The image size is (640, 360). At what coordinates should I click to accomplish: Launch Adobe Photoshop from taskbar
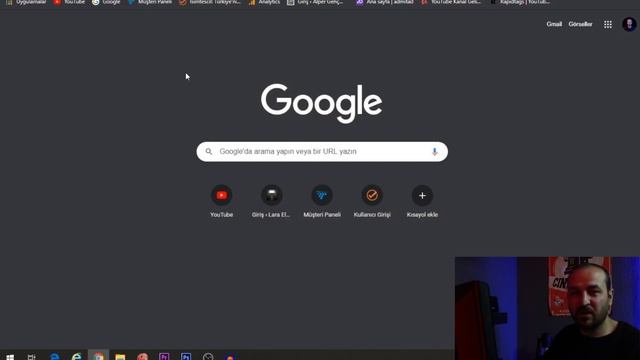pyautogui.click(x=186, y=357)
